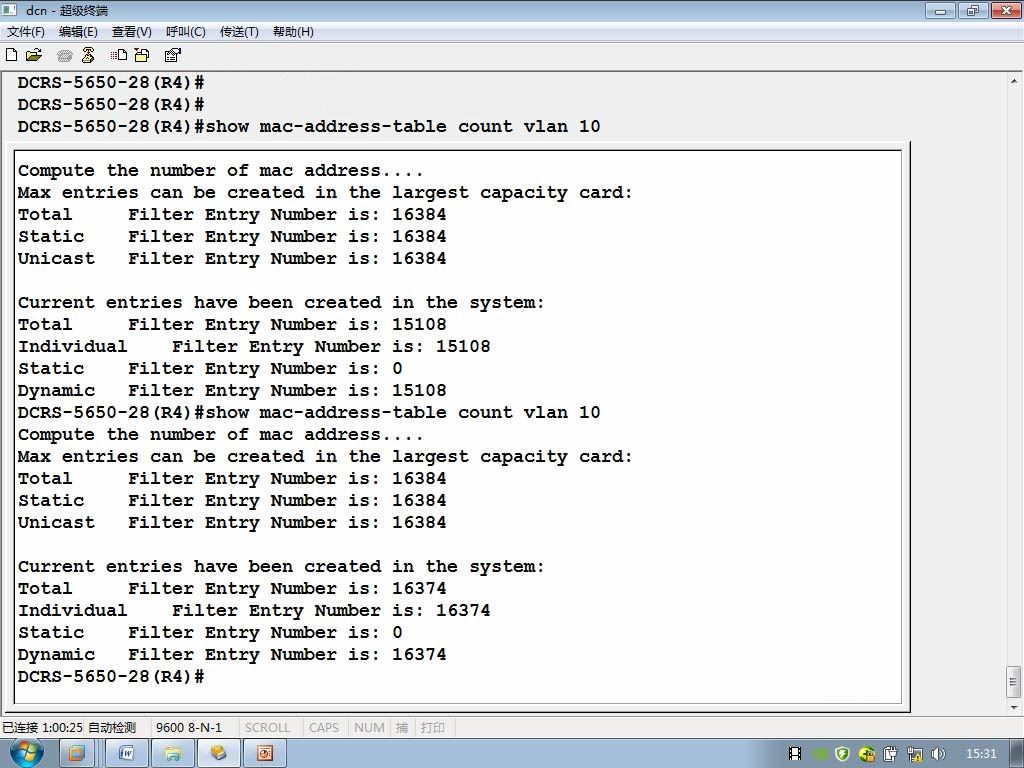1024x768 pixels.
Task: Open the File Explorer taskbar button
Action: tap(172, 754)
